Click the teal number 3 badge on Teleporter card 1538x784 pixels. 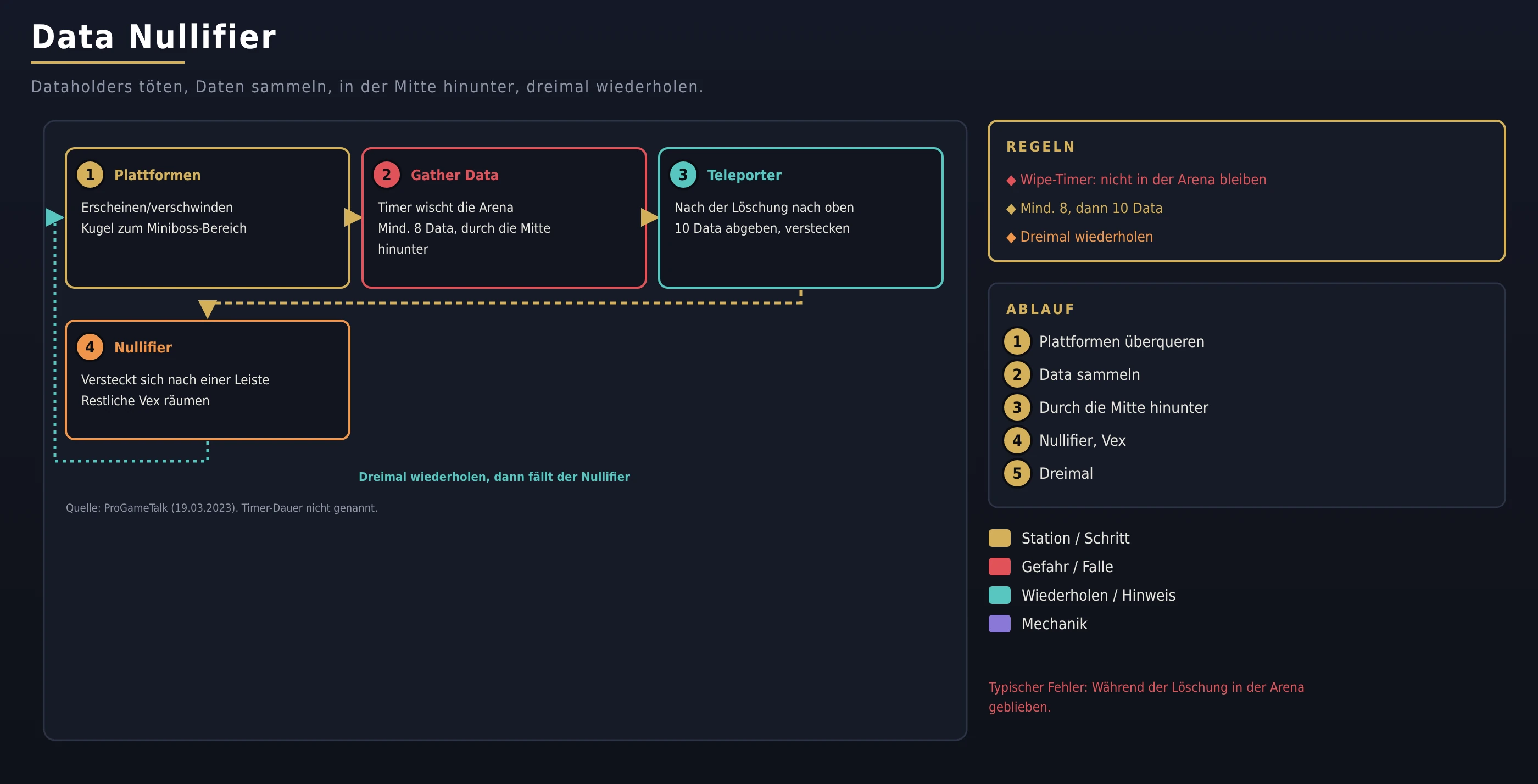[683, 175]
